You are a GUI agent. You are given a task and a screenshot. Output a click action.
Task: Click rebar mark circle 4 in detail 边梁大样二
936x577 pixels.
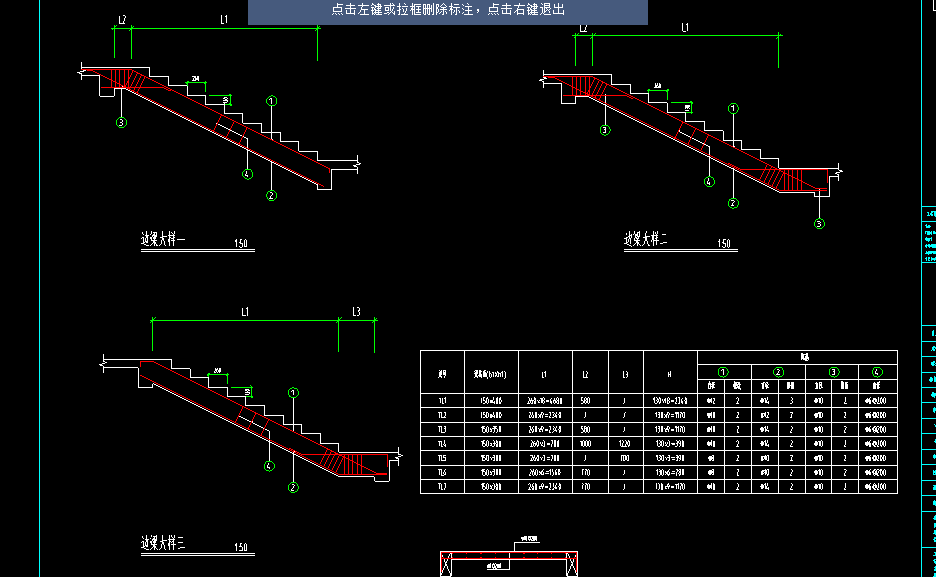coord(709,182)
